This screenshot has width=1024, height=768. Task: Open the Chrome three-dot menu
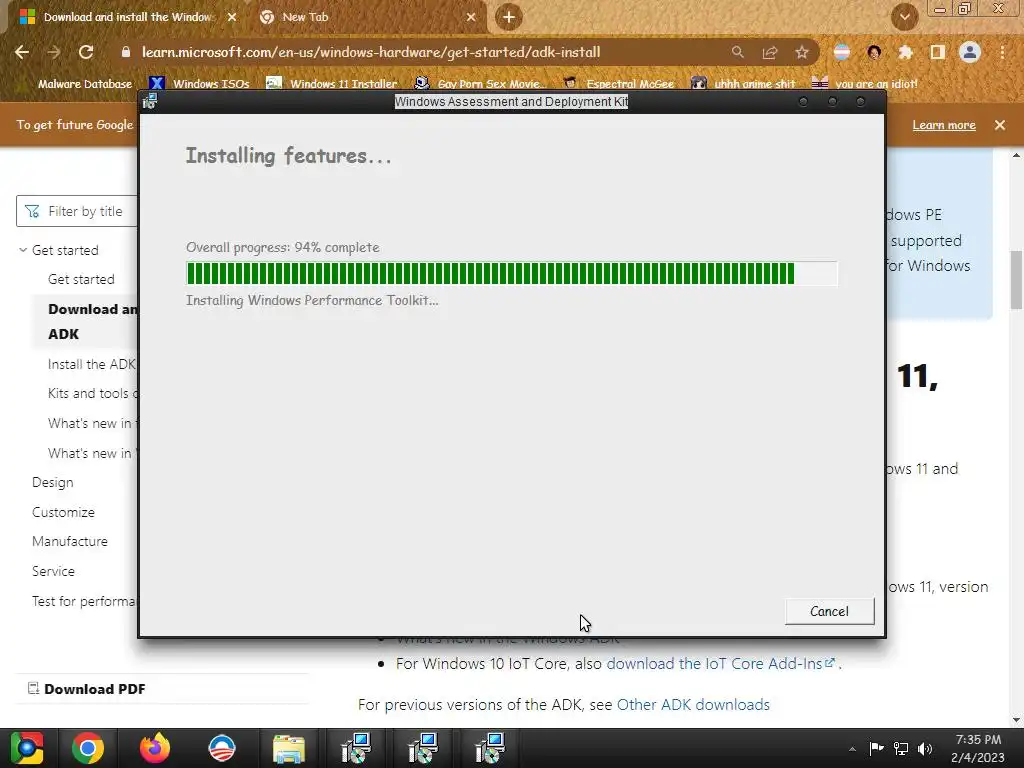point(1002,52)
